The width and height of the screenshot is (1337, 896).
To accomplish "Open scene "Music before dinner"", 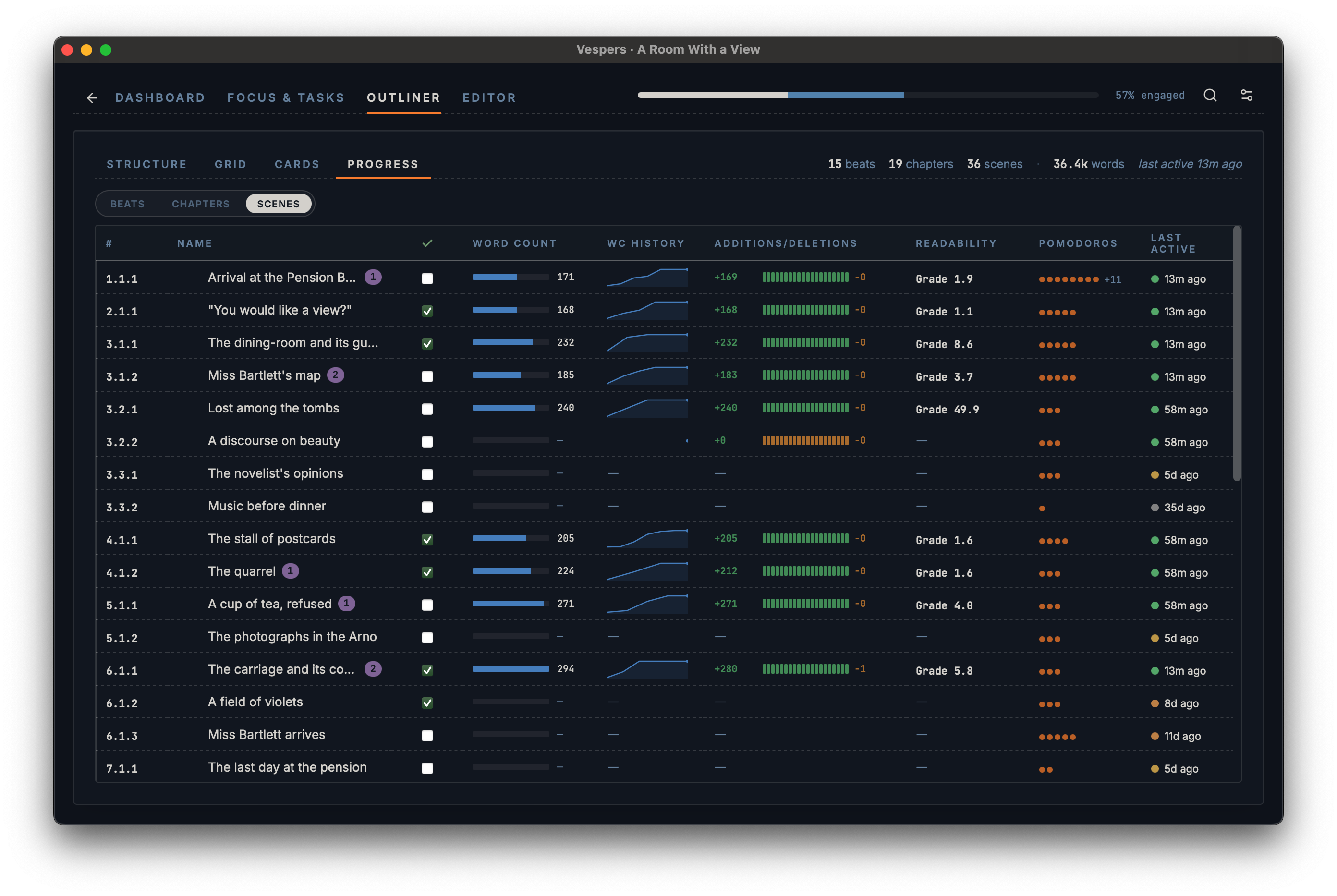I will 267,506.
